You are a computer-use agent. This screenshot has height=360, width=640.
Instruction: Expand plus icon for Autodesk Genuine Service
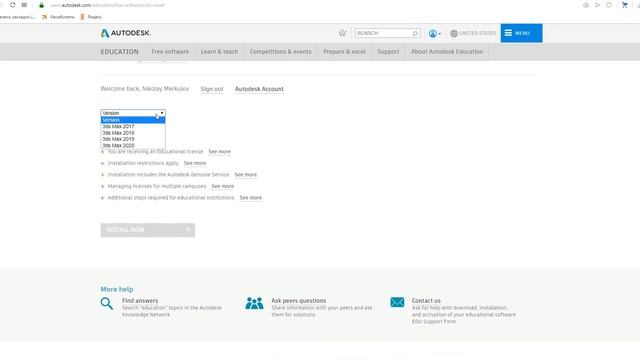(102, 175)
